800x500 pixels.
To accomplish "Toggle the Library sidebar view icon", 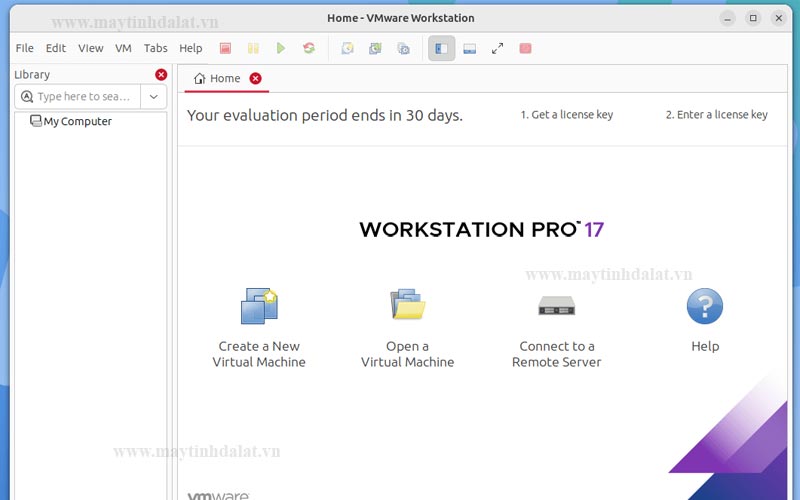I will [441, 48].
